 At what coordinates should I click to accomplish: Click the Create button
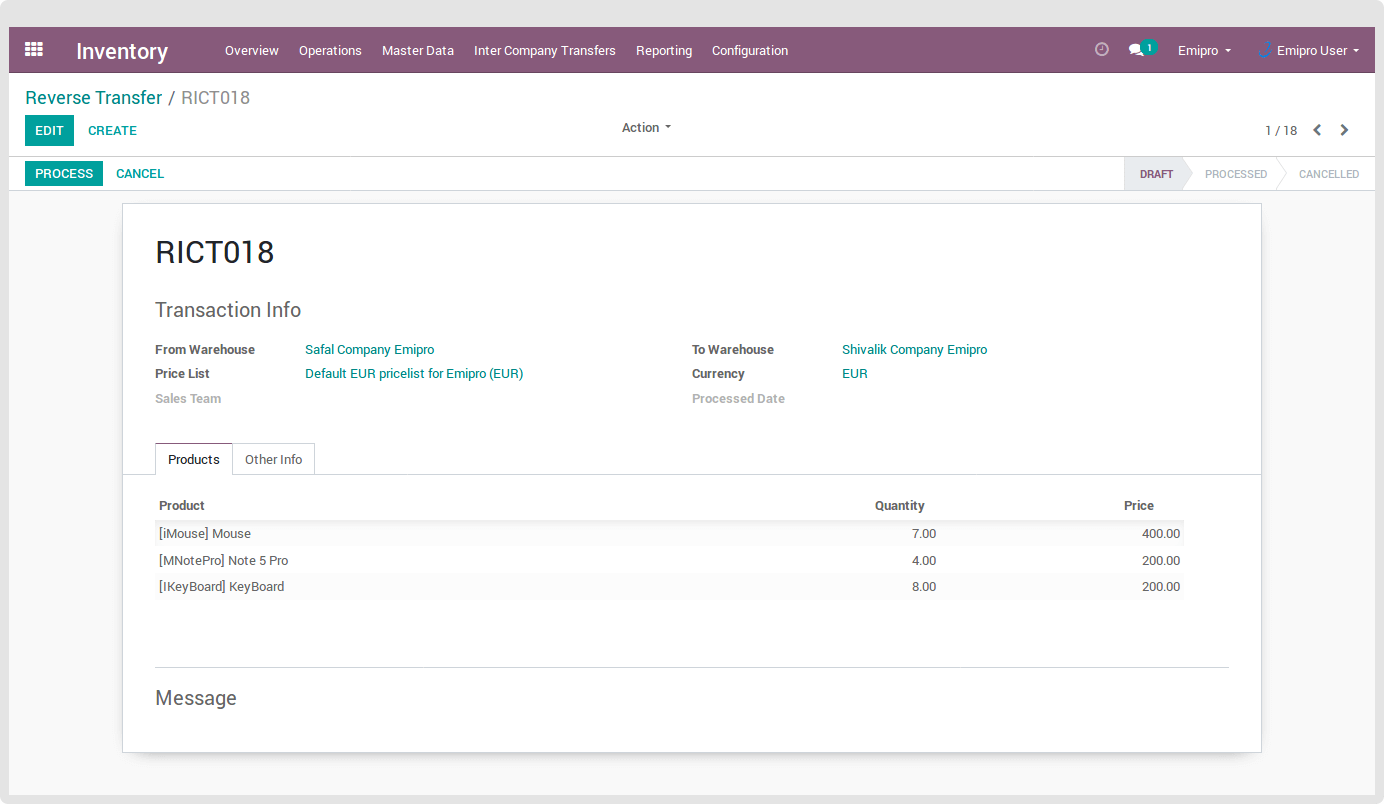click(112, 130)
